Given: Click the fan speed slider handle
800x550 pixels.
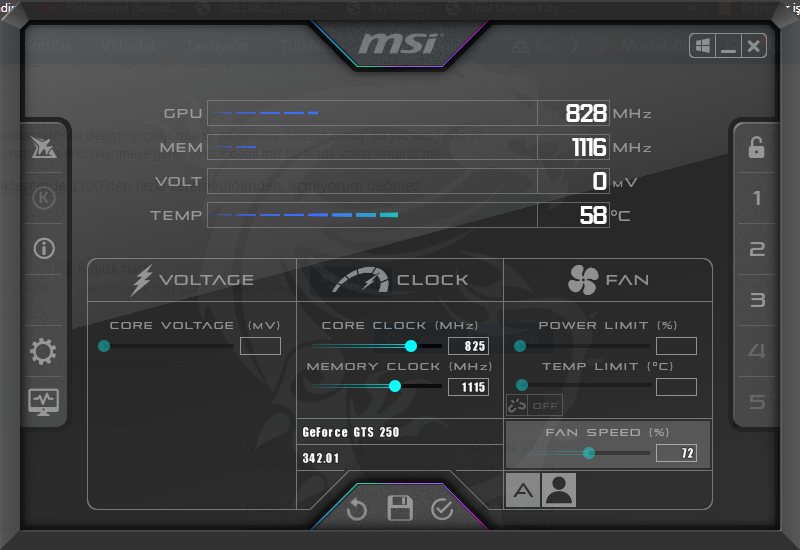Looking at the screenshot, I should [589, 453].
